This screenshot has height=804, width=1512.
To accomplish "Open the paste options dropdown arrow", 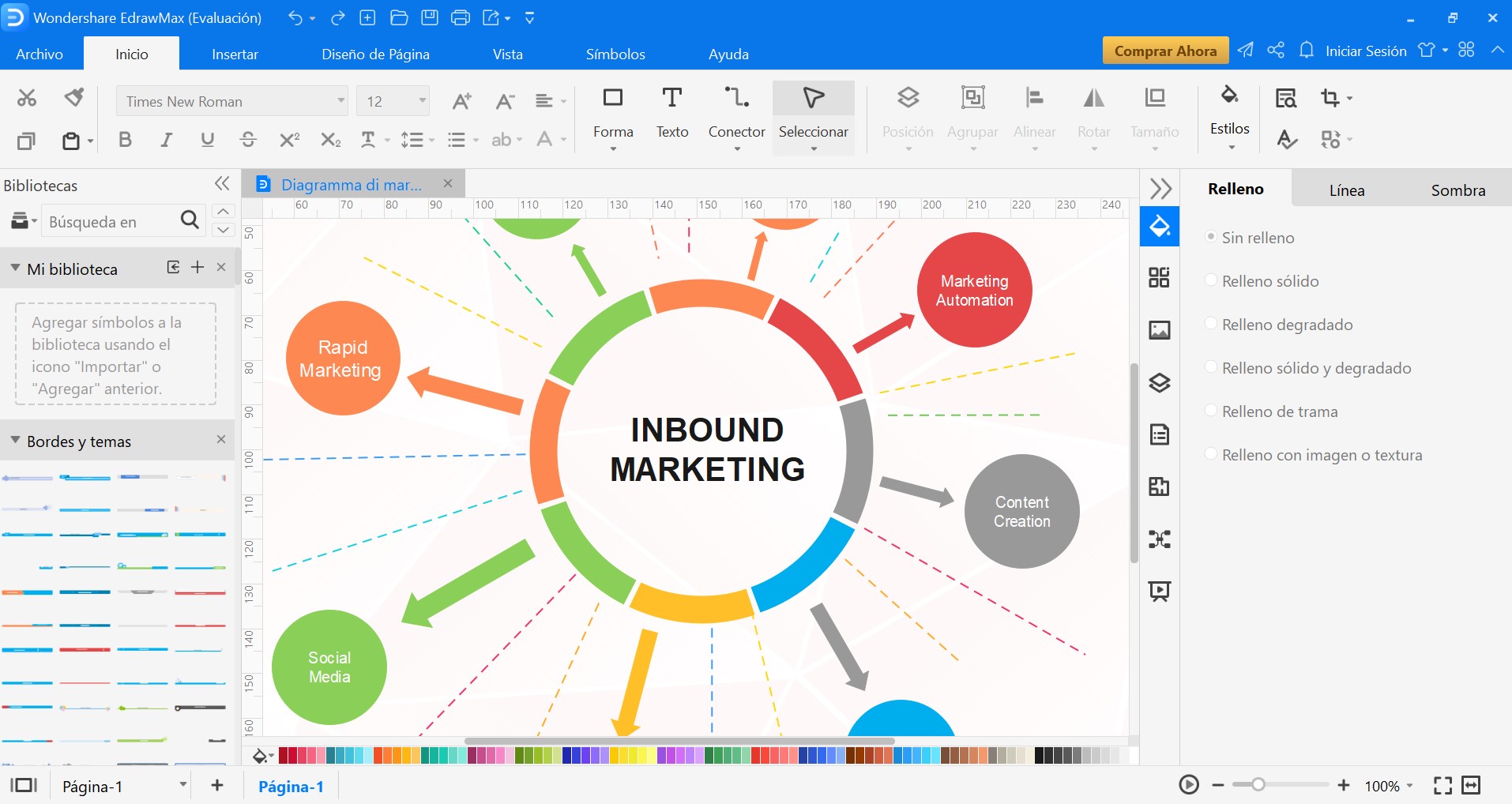I will pos(91,141).
